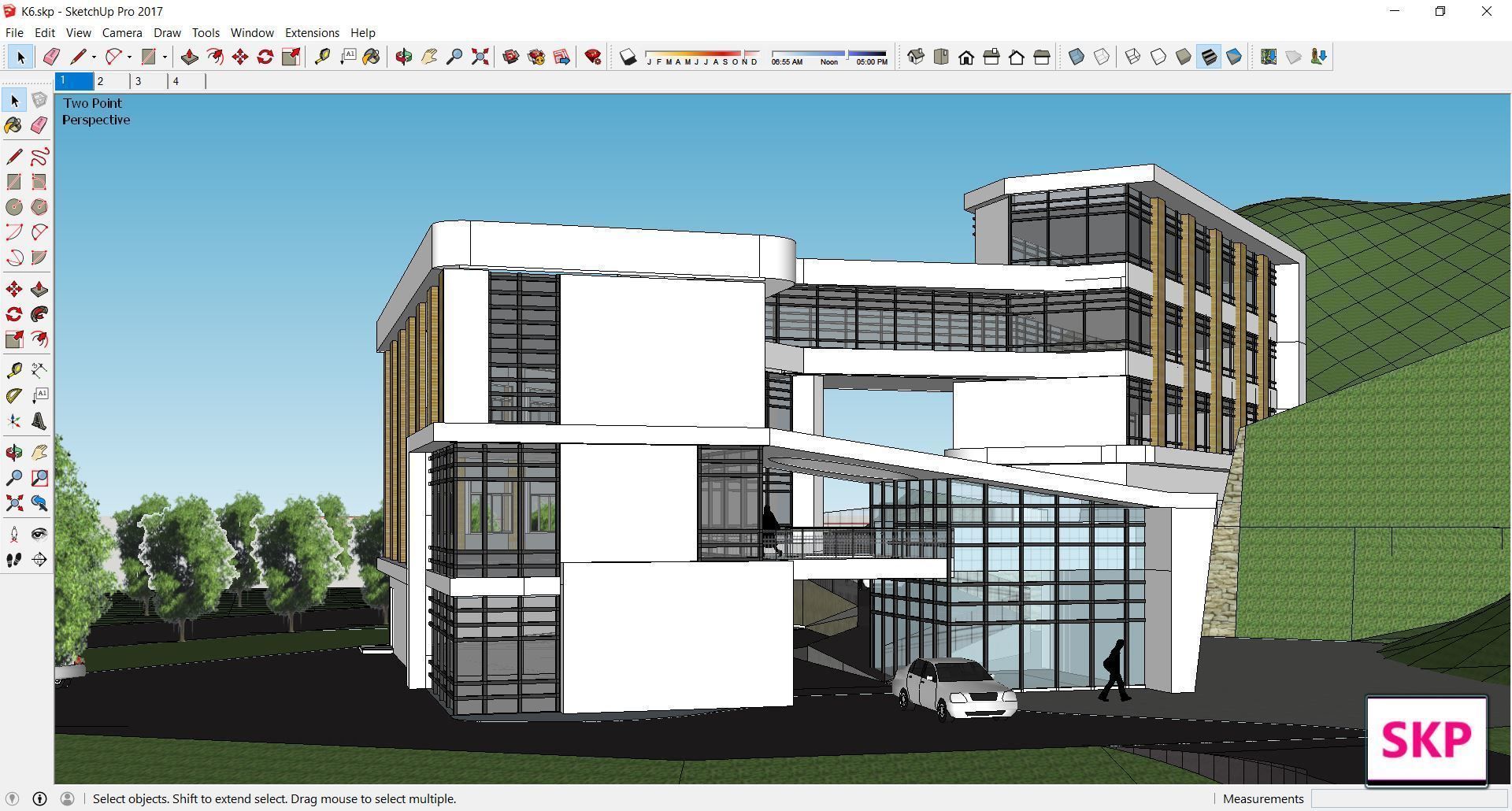Image resolution: width=1512 pixels, height=811 pixels.
Task: Select the Polygon tool in left palette
Action: [x=39, y=207]
